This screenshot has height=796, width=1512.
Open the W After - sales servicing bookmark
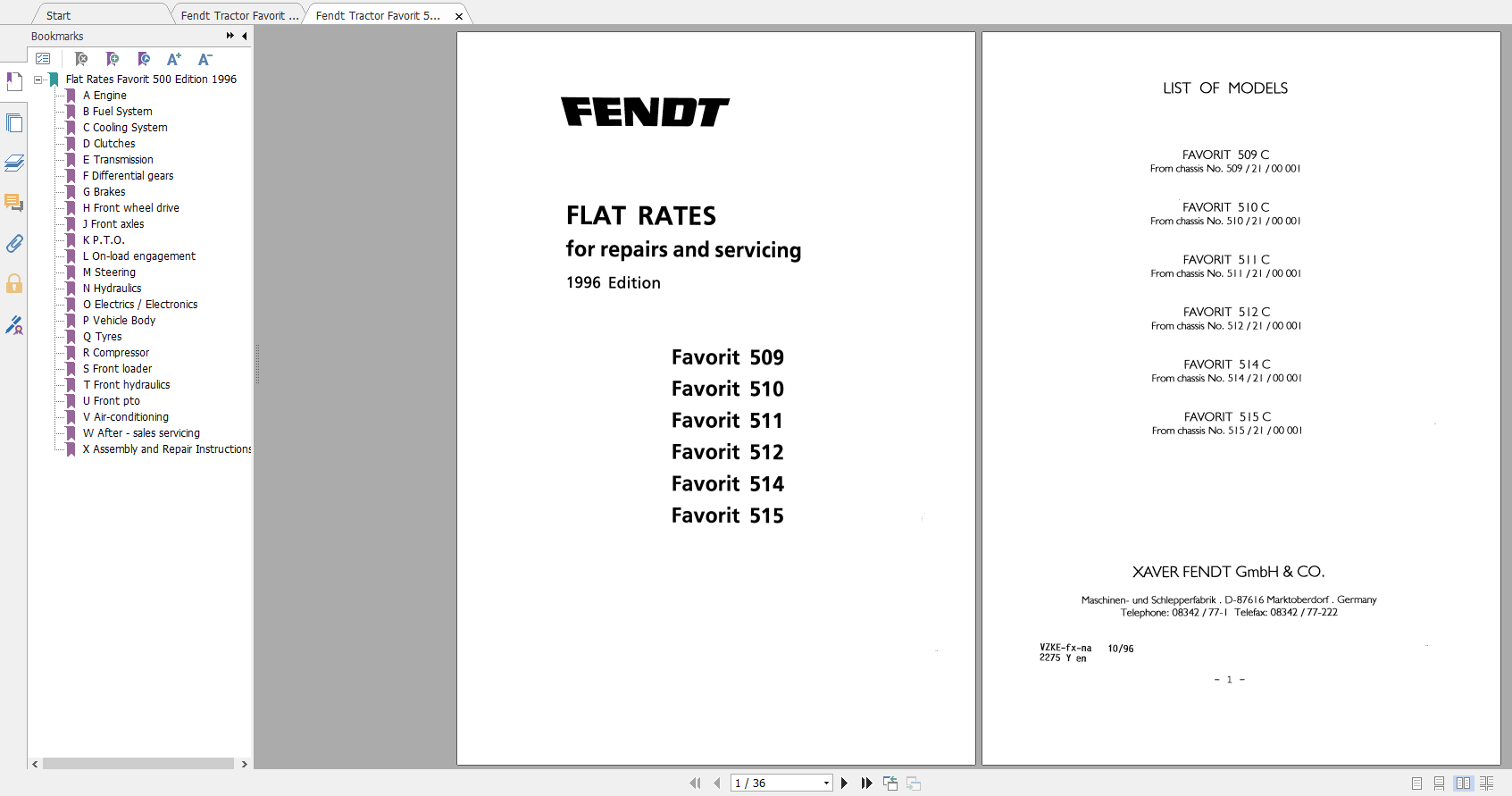(142, 433)
